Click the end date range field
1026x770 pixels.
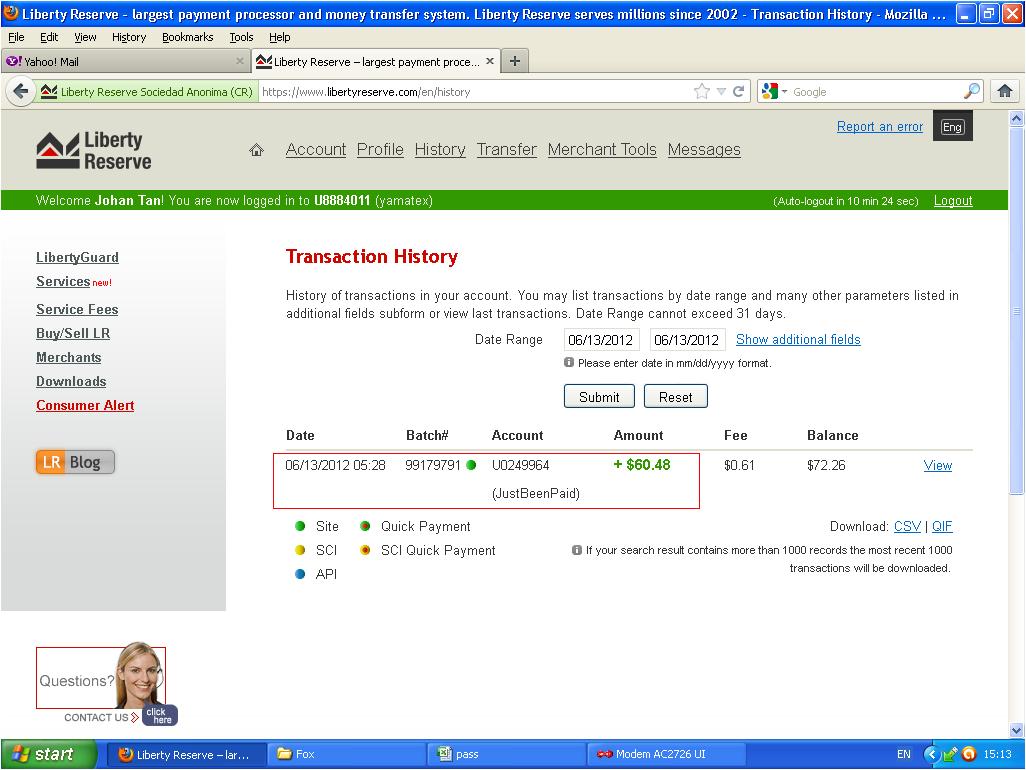click(687, 340)
